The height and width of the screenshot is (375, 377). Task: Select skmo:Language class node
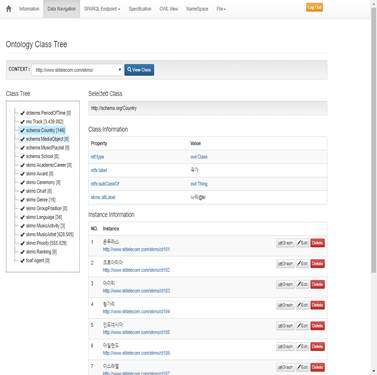[44, 217]
